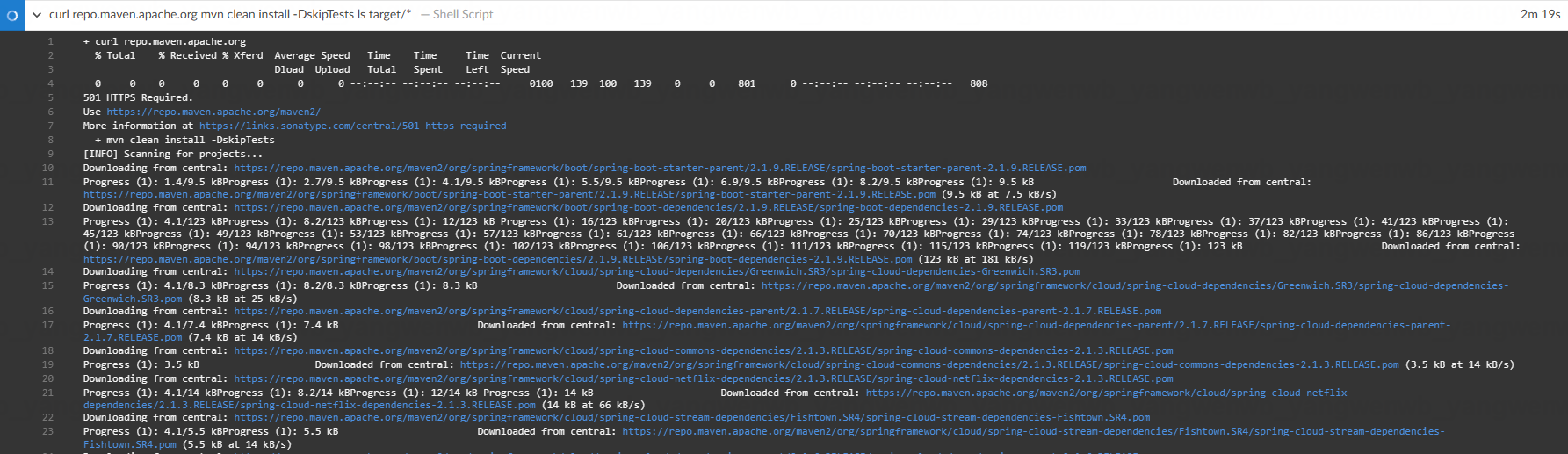Open spring-boot-starter-parent pom link on line 10
The width and height of the screenshot is (1568, 454).
coord(660,168)
